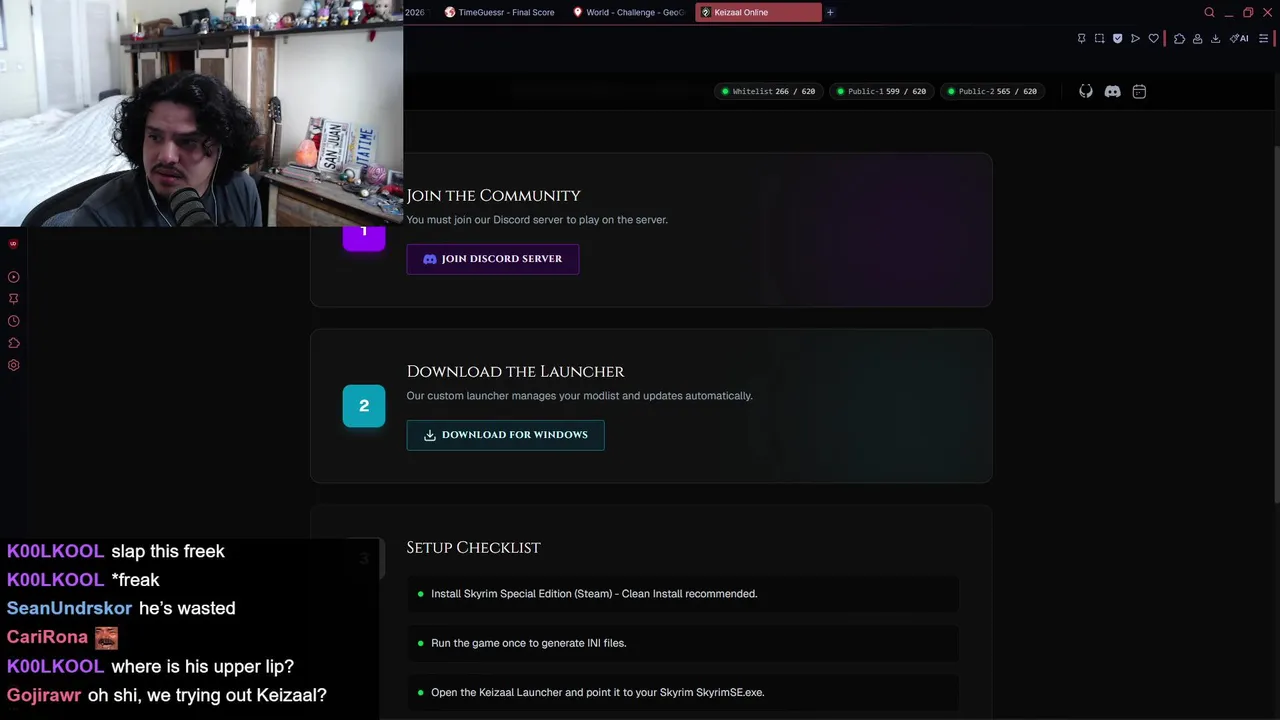Open browser tab search magnifier icon

tap(1209, 12)
